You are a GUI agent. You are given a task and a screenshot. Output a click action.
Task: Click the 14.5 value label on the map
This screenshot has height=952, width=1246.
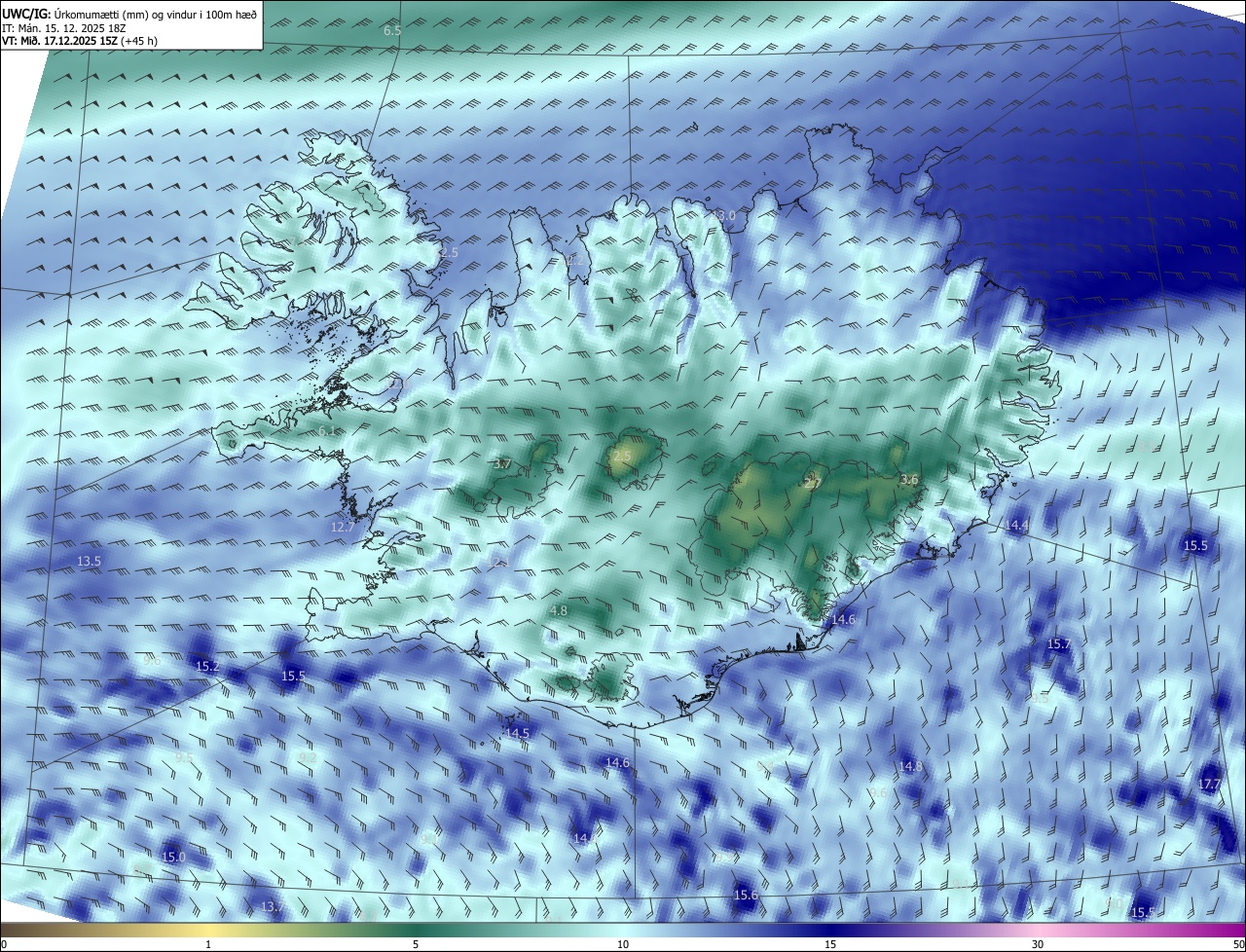tap(517, 733)
